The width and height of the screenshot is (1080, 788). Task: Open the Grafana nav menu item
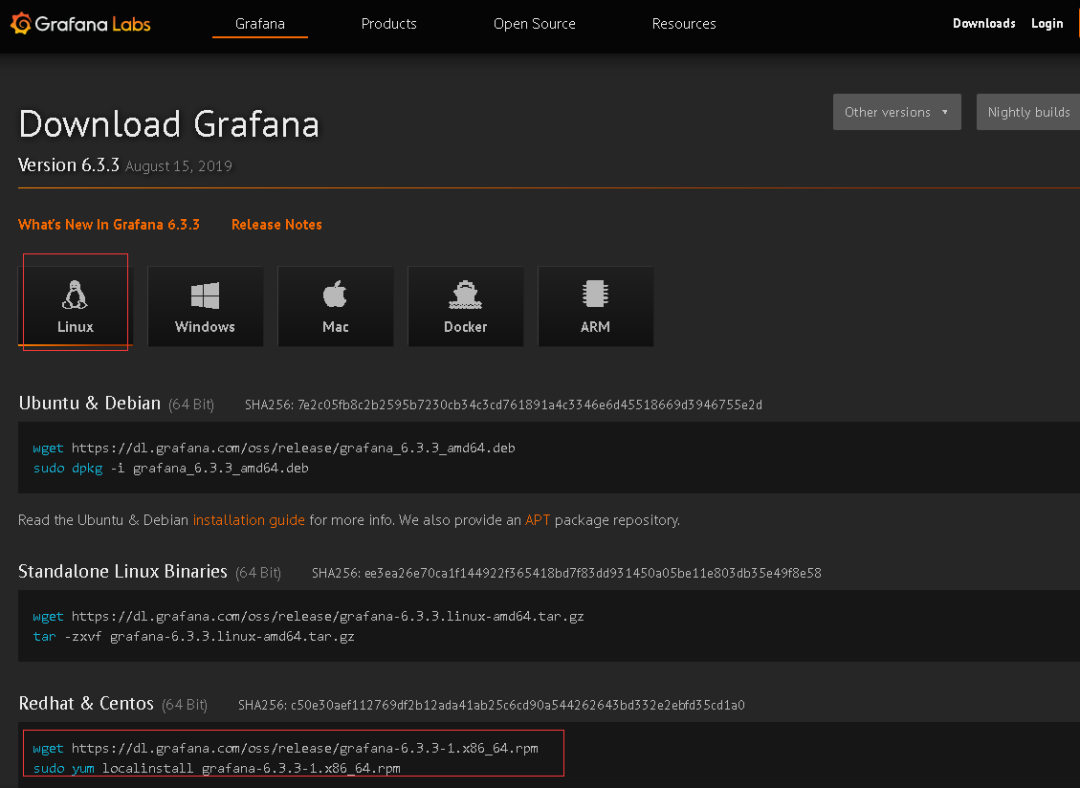click(x=260, y=24)
